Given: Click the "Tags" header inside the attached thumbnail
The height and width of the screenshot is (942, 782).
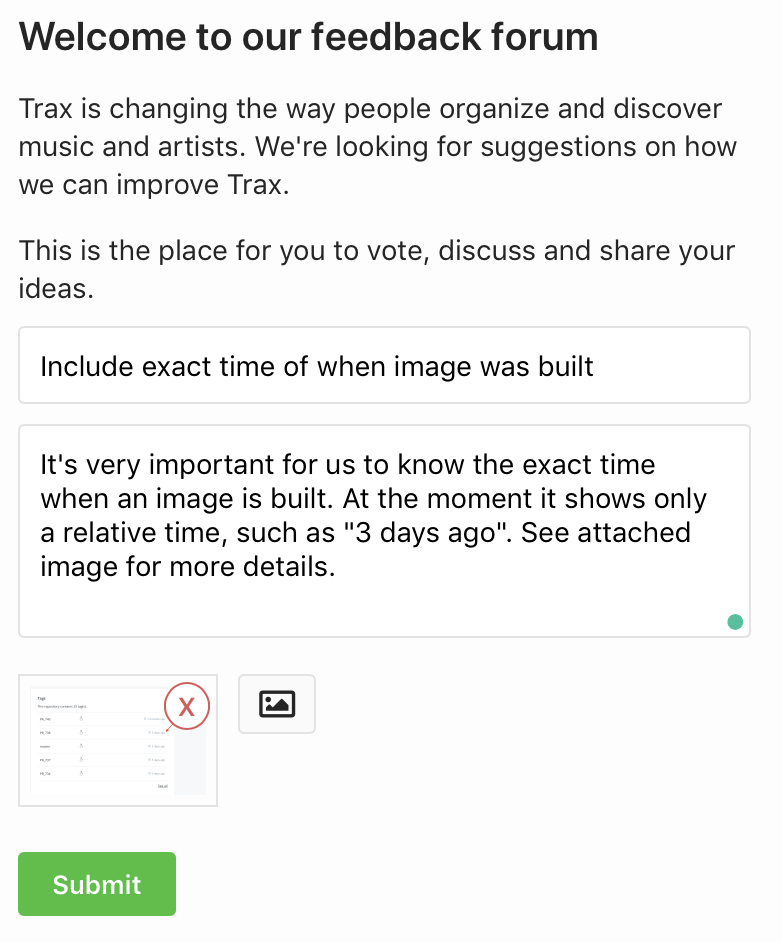Looking at the screenshot, I should point(41,698).
